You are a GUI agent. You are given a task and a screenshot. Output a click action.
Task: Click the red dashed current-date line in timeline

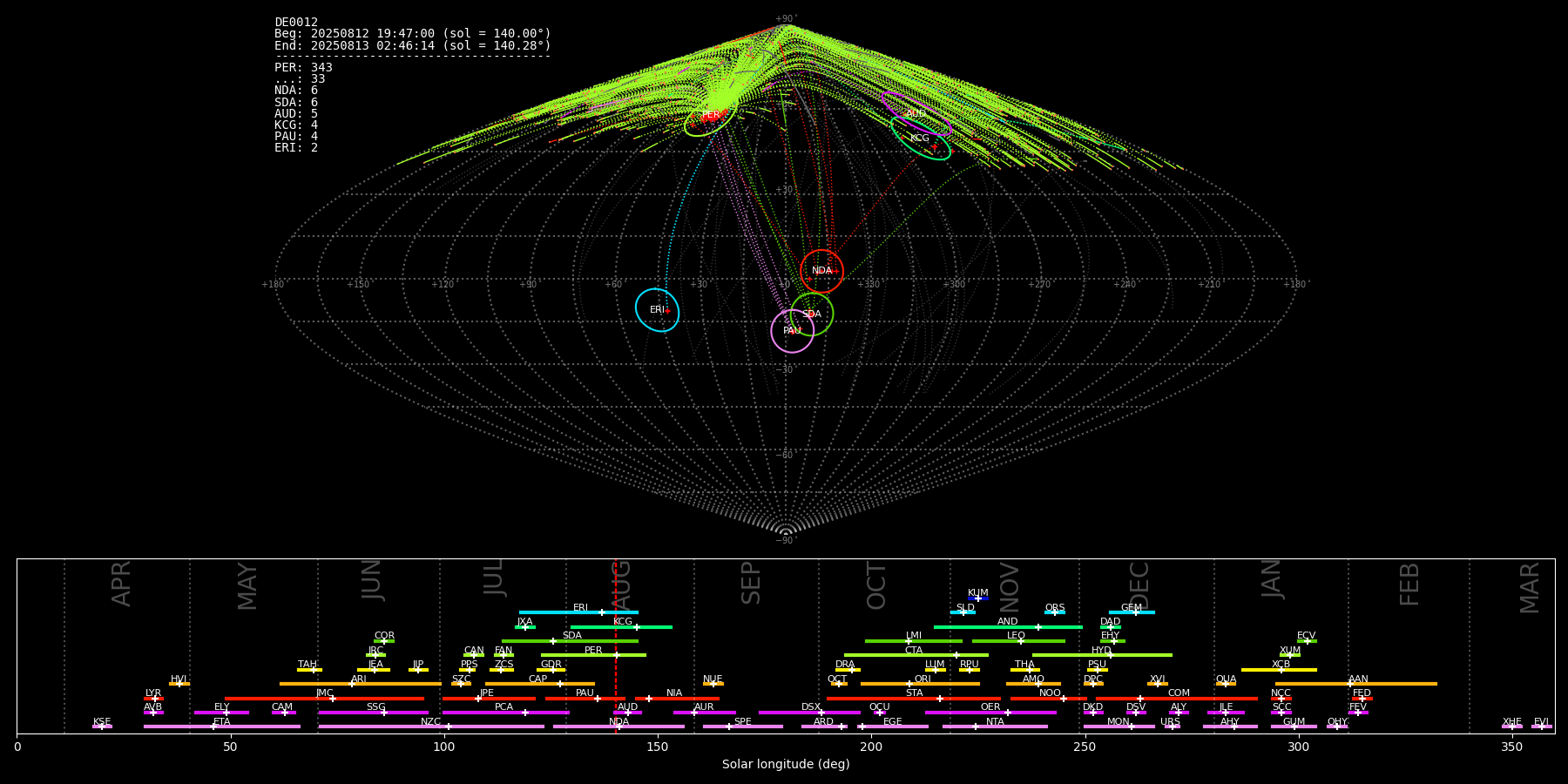pyautogui.click(x=616, y=645)
